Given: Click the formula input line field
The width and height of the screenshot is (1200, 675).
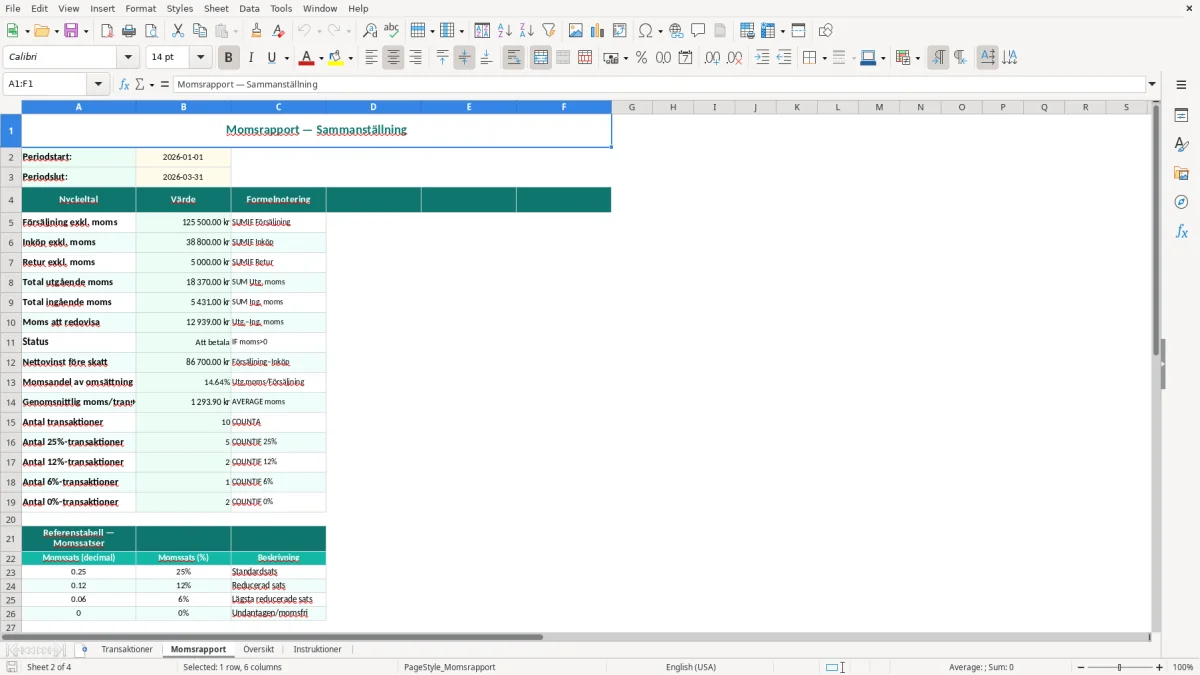Looking at the screenshot, I should [659, 84].
